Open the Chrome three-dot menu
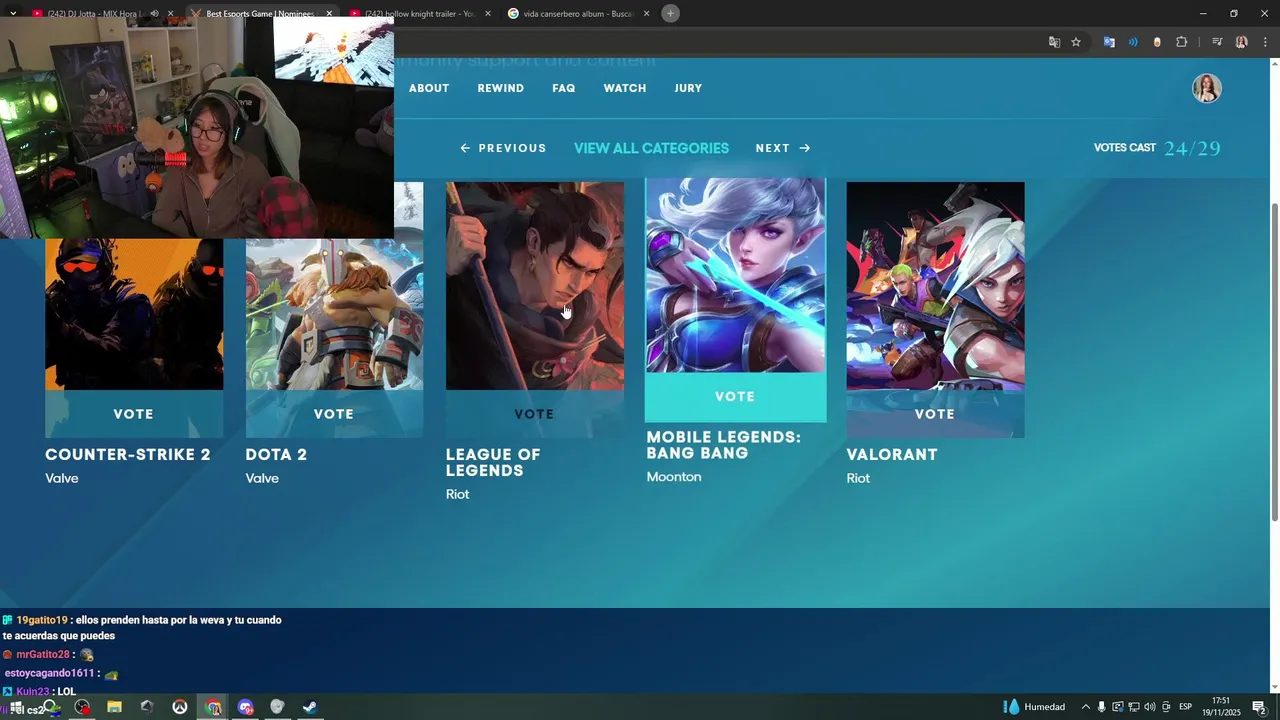The image size is (1280, 720). click(x=1265, y=42)
